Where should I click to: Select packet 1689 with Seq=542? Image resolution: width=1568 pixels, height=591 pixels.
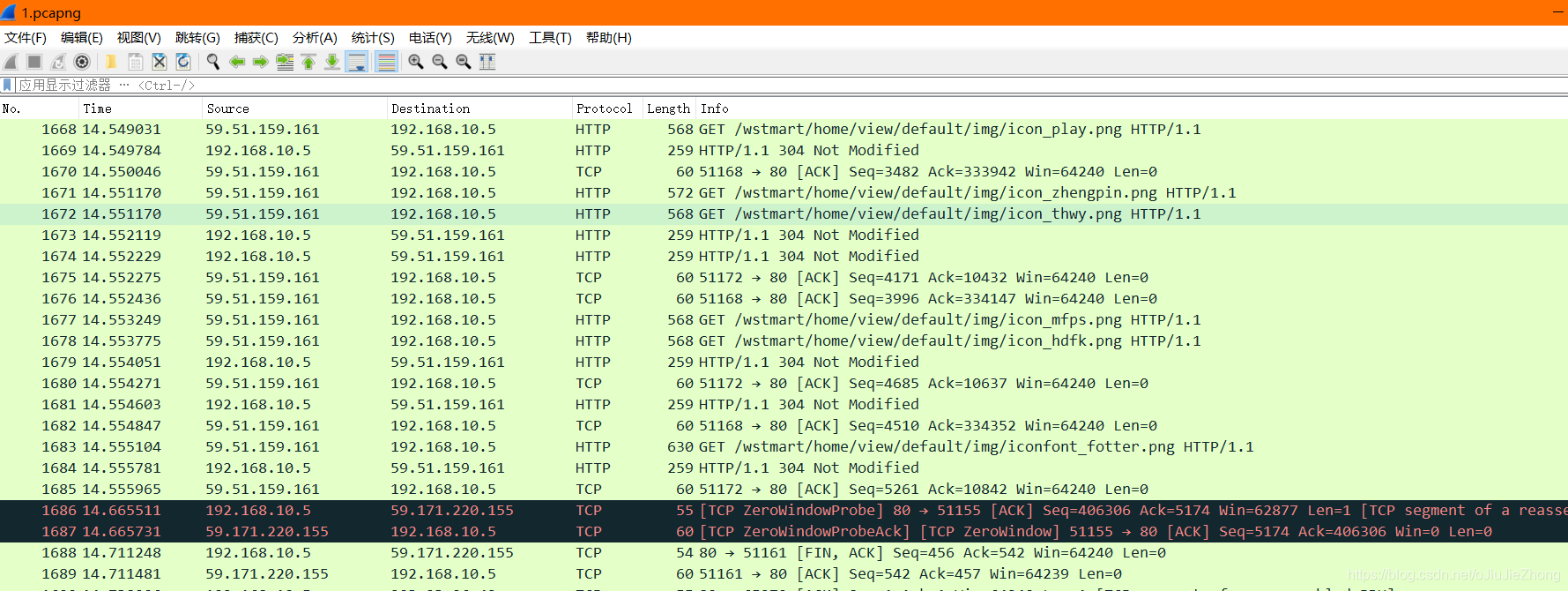click(x=784, y=574)
